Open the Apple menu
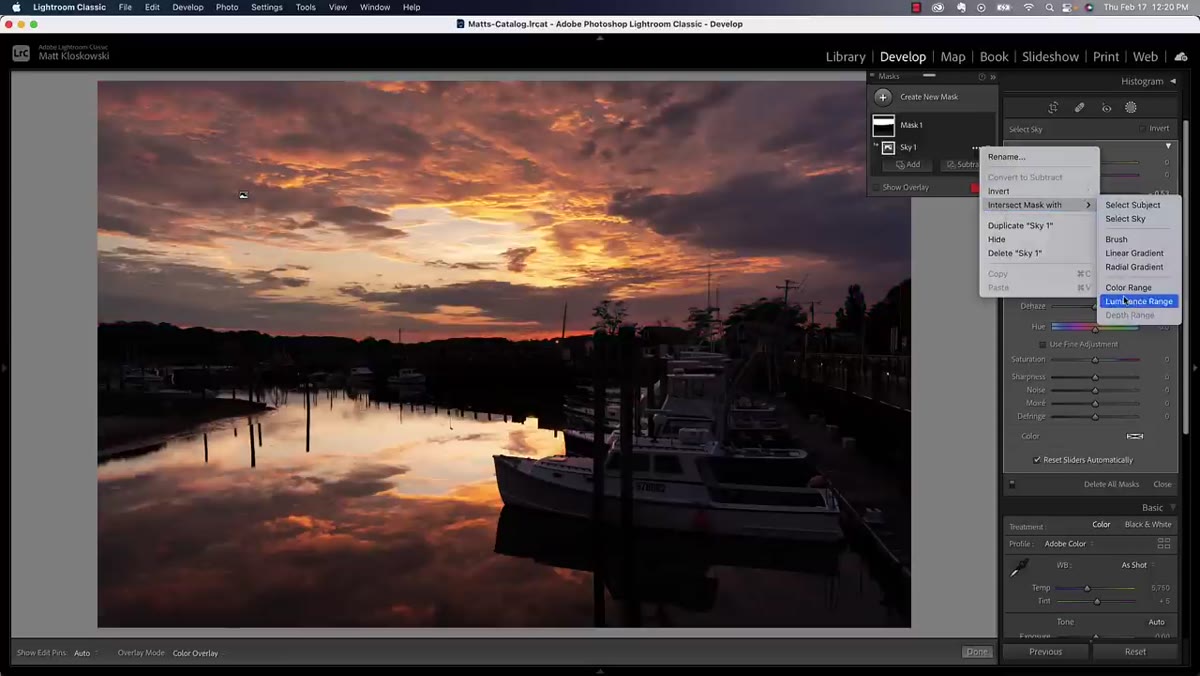Screen dimensions: 1200x676 pos(16,7)
